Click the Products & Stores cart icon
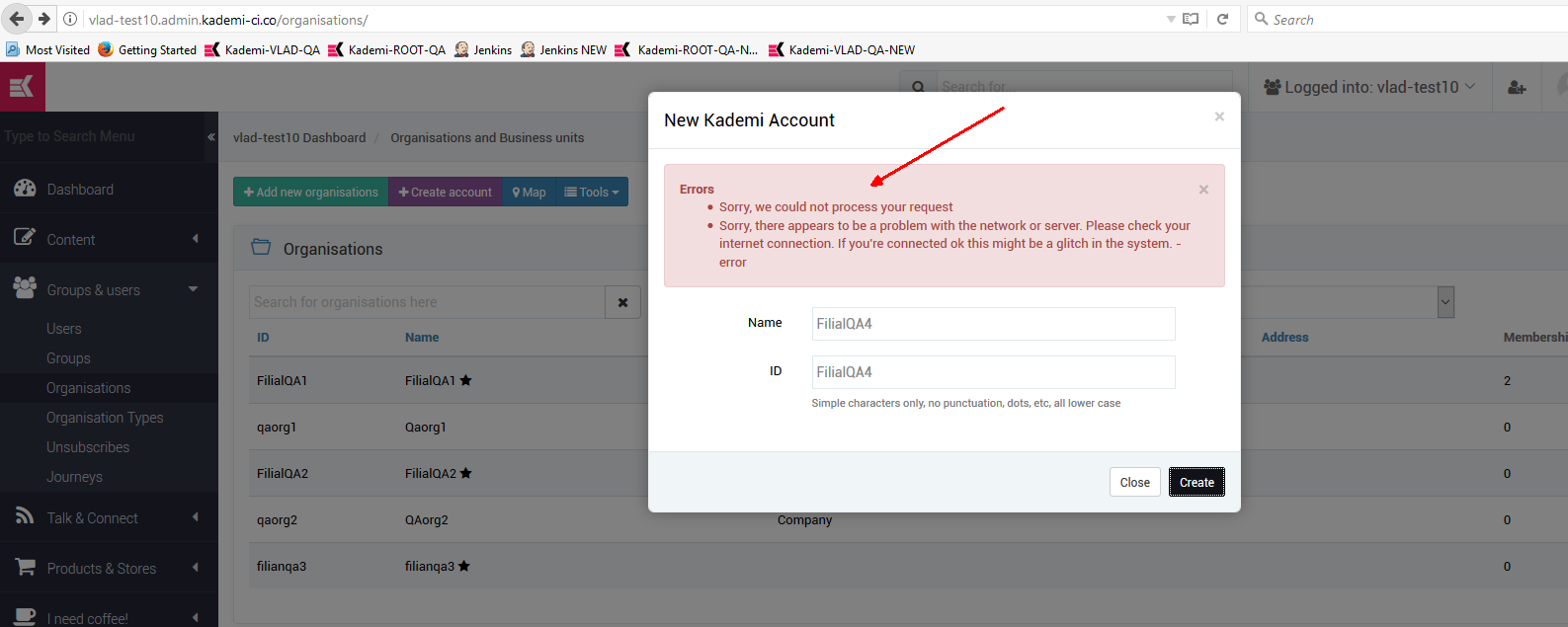 click(25, 567)
